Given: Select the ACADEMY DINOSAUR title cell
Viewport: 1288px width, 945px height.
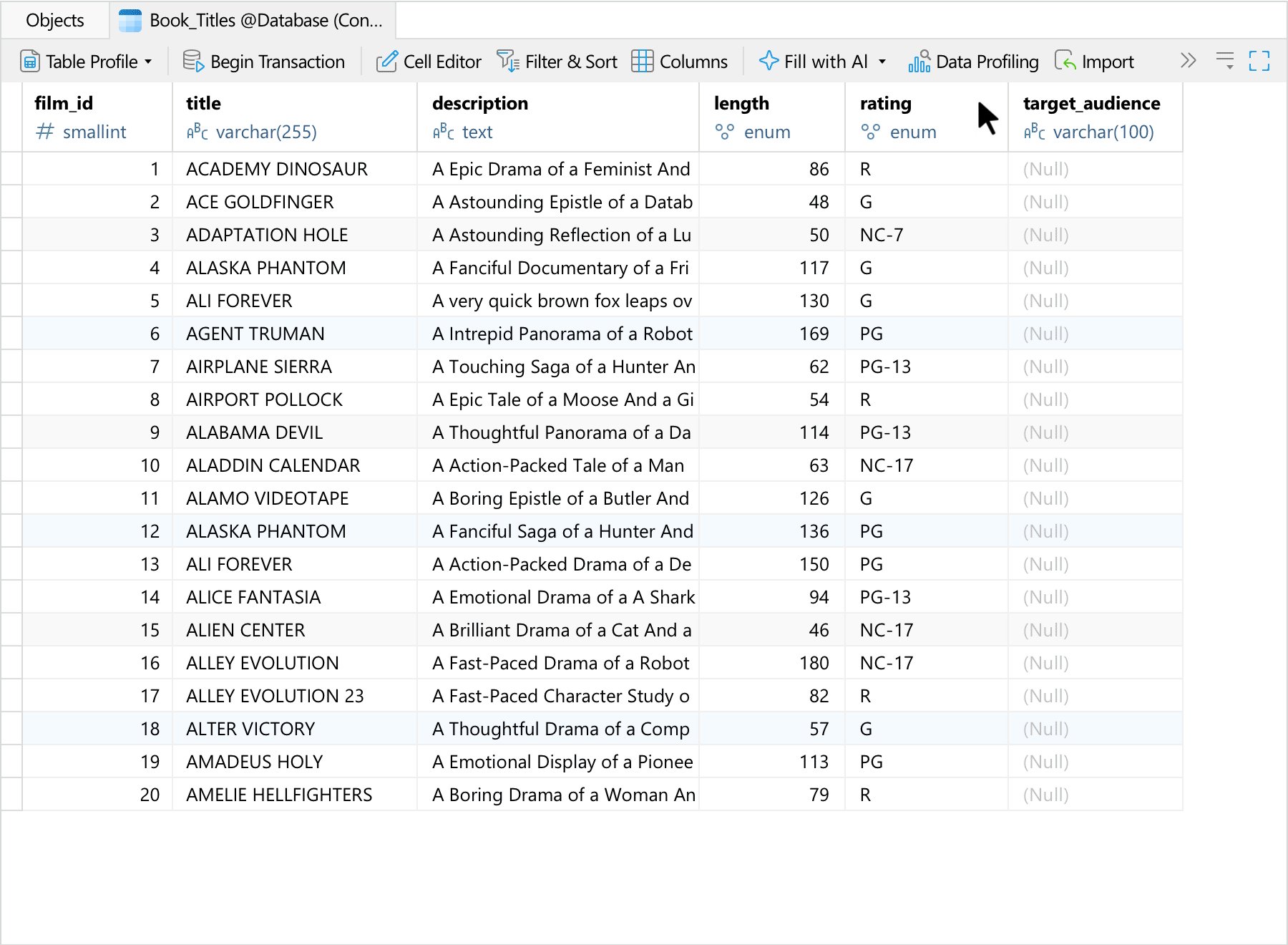Looking at the screenshot, I should [295, 169].
